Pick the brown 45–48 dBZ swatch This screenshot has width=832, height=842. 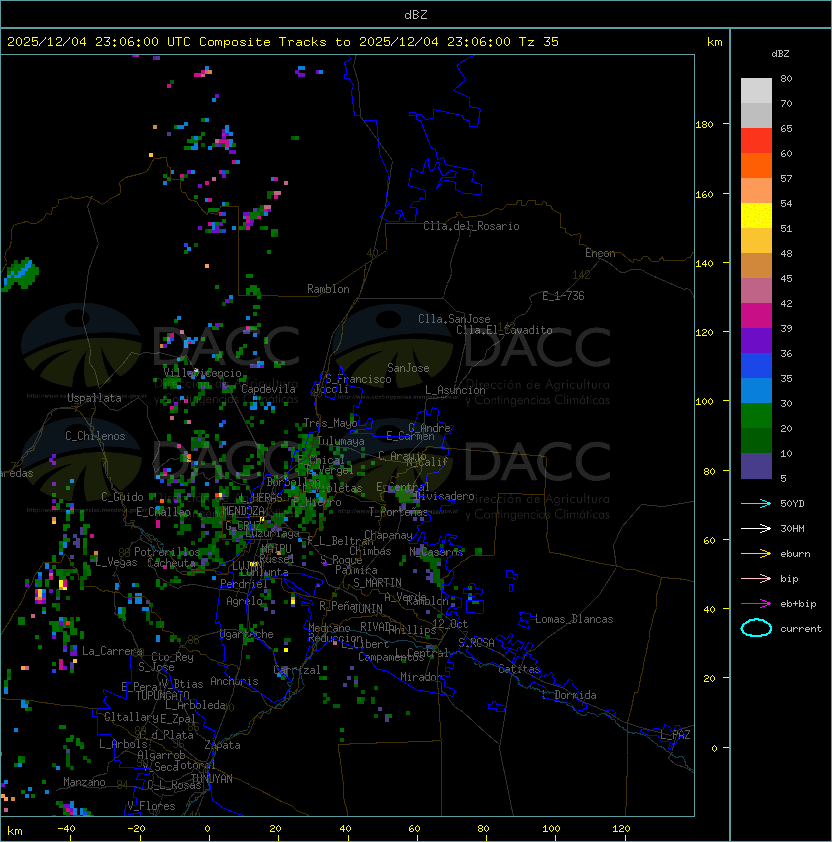[756, 265]
